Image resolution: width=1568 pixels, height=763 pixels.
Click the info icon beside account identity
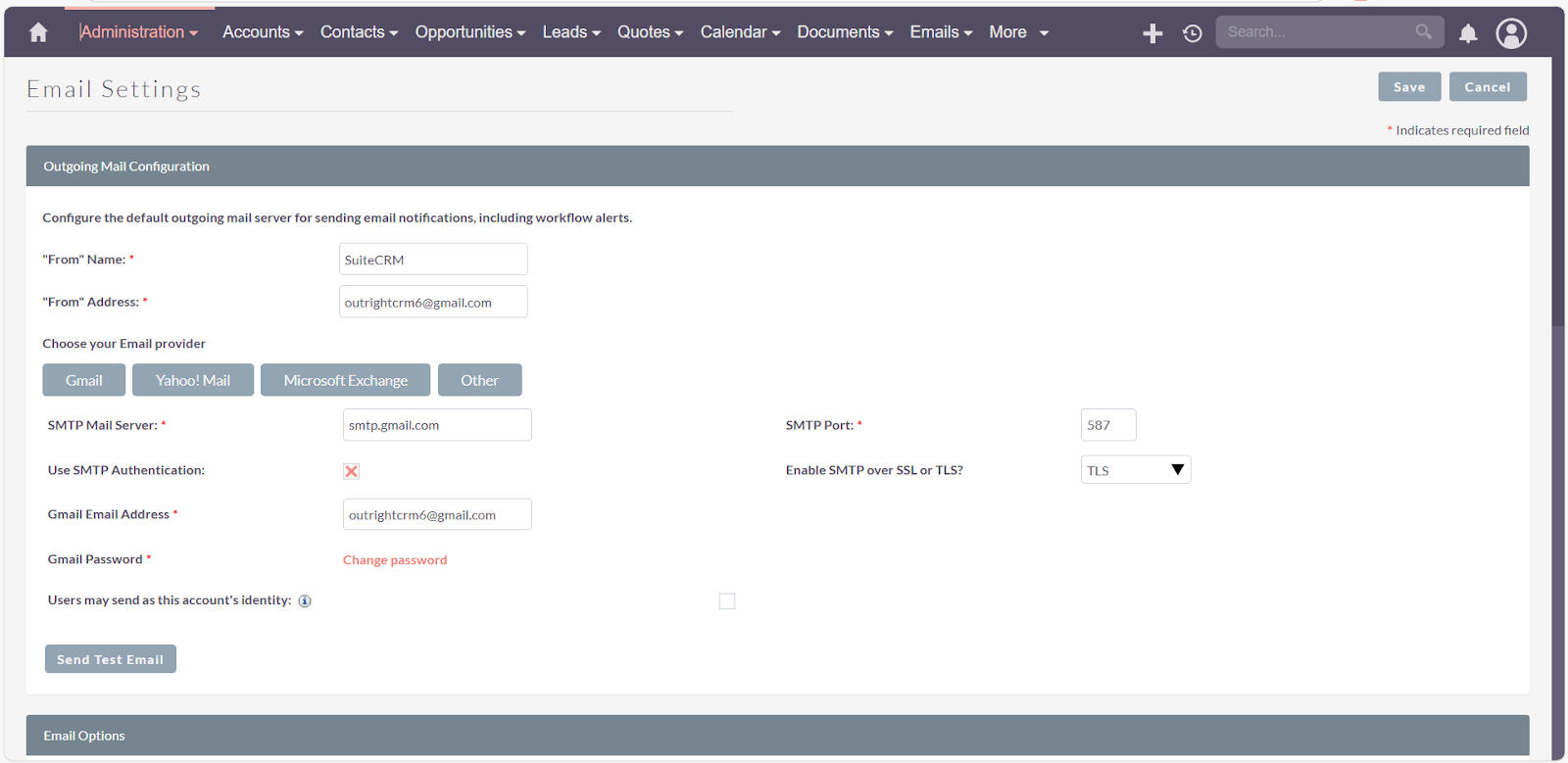[305, 601]
